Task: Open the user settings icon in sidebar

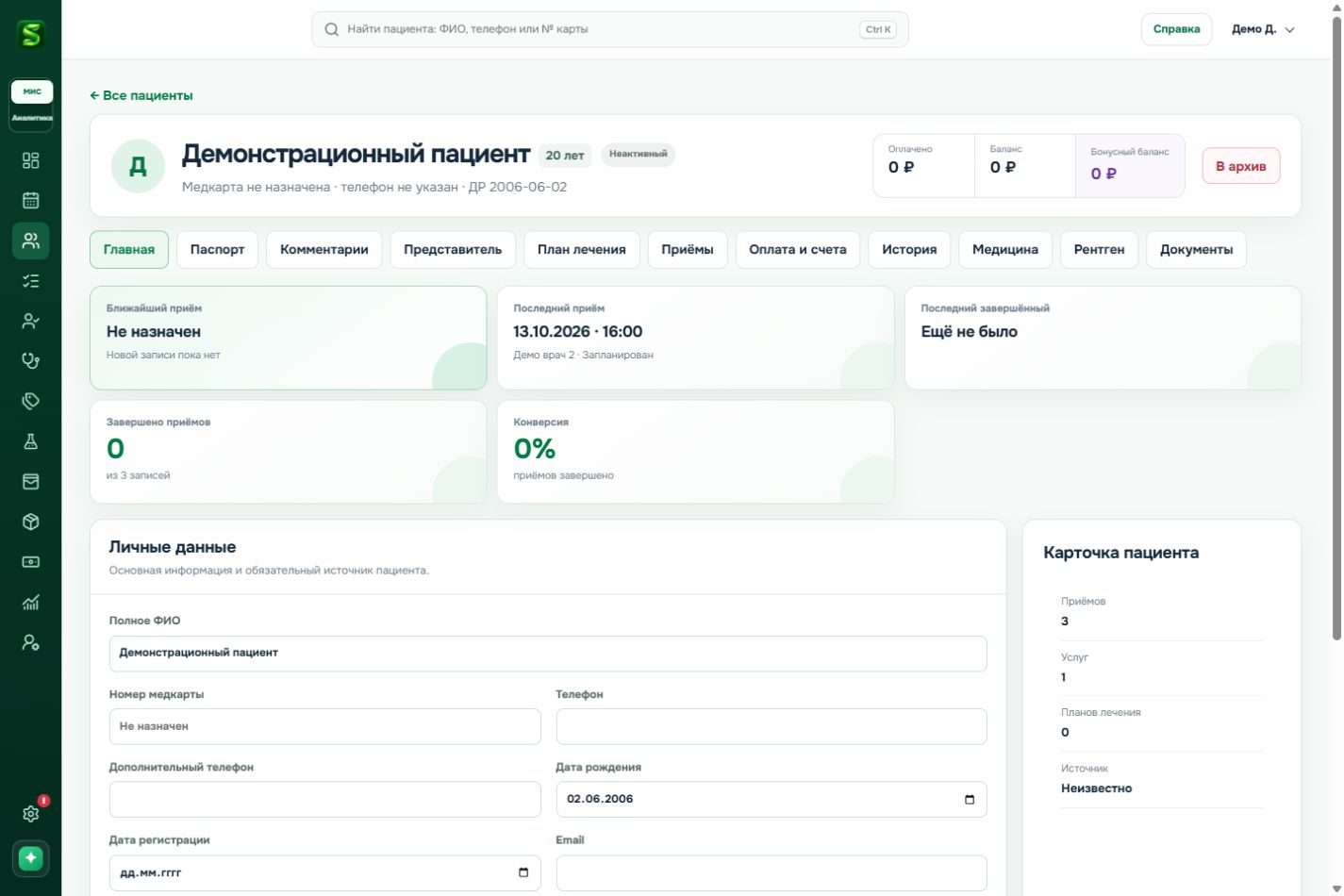Action: click(x=30, y=642)
